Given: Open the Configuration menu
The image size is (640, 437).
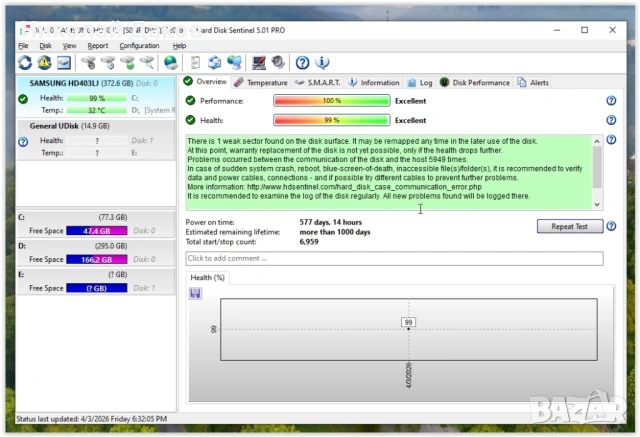Looking at the screenshot, I should [x=139, y=45].
